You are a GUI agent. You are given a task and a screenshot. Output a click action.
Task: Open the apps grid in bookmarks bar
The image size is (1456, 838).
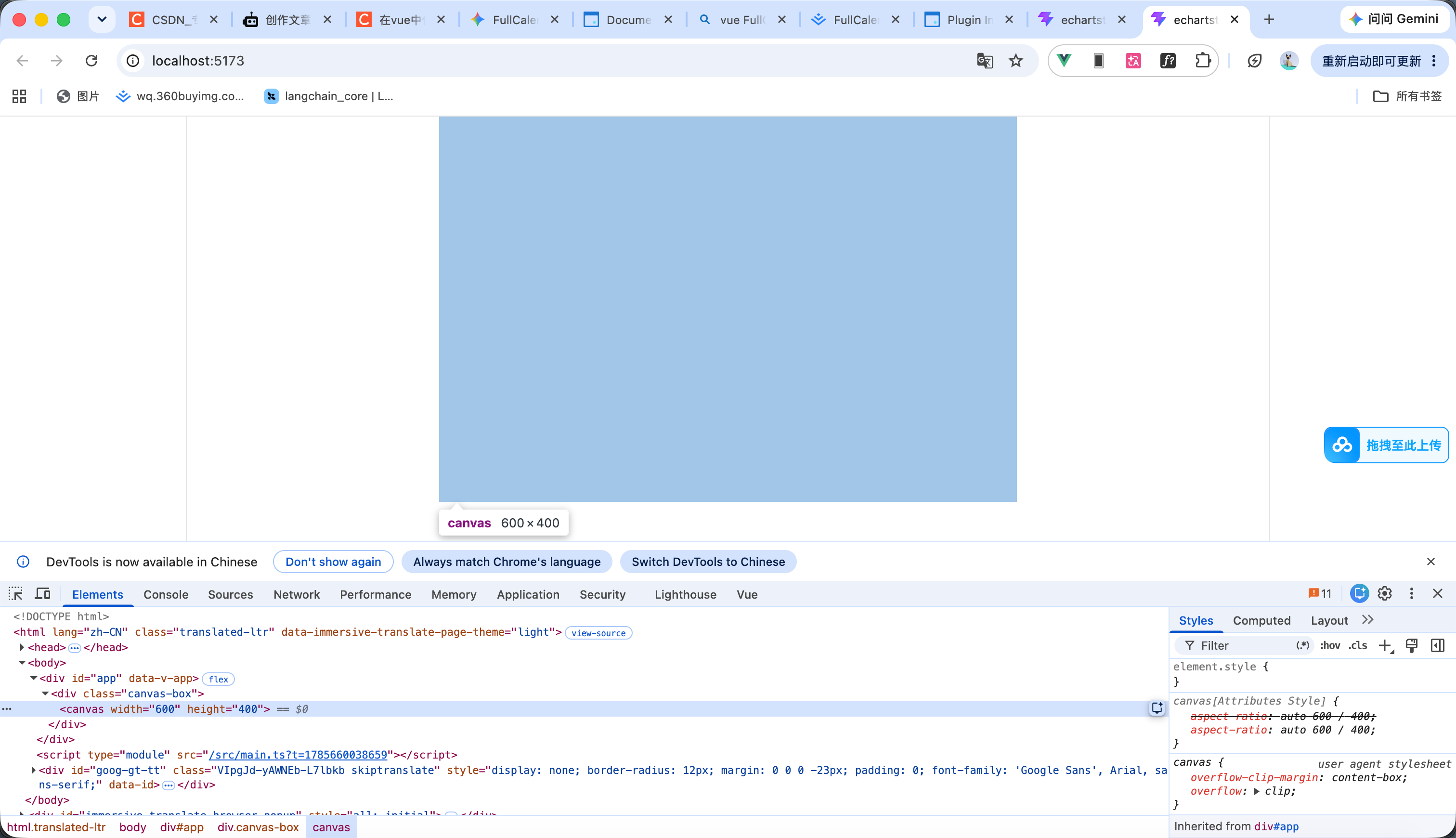tap(20, 96)
